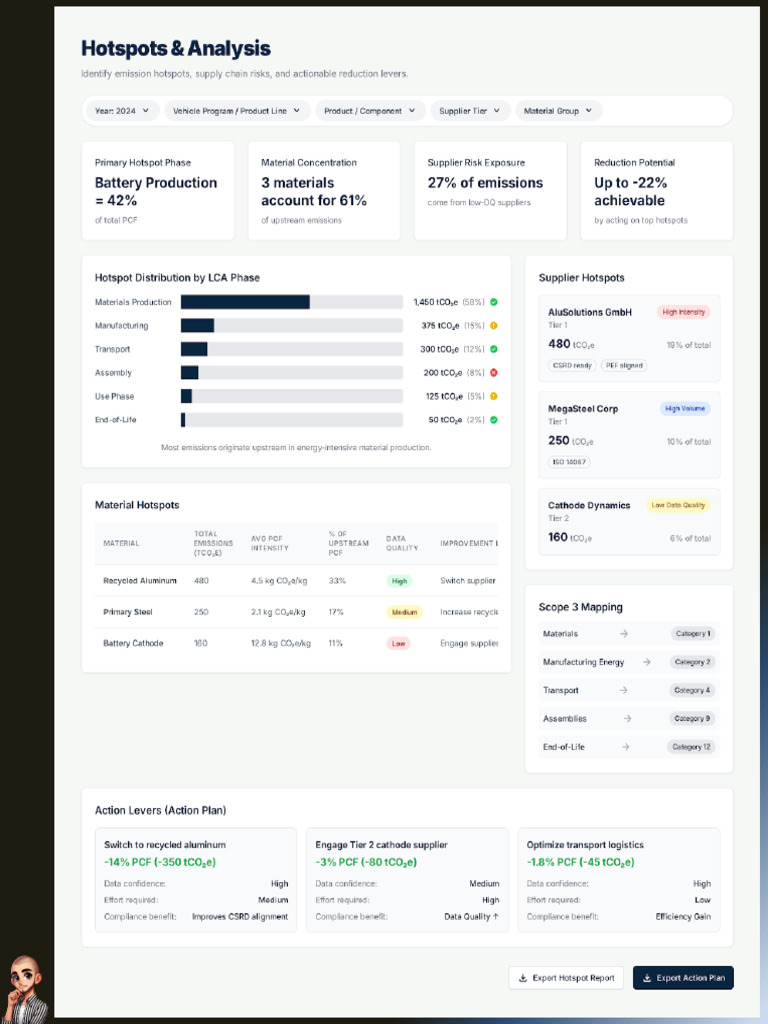Click the High Intensity tag
The height and width of the screenshot is (1024, 768).
click(x=683, y=312)
